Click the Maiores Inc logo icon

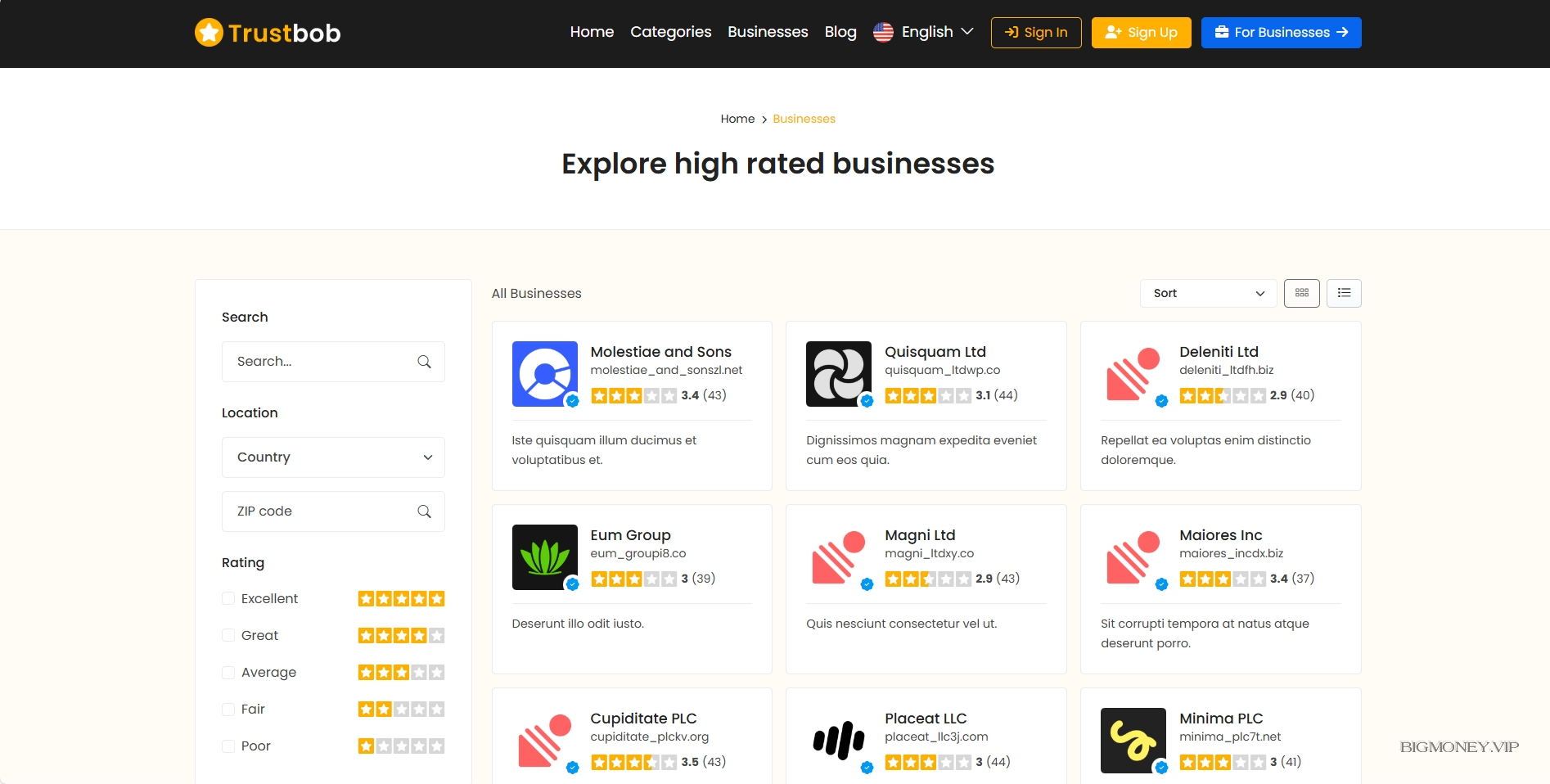[1133, 557]
